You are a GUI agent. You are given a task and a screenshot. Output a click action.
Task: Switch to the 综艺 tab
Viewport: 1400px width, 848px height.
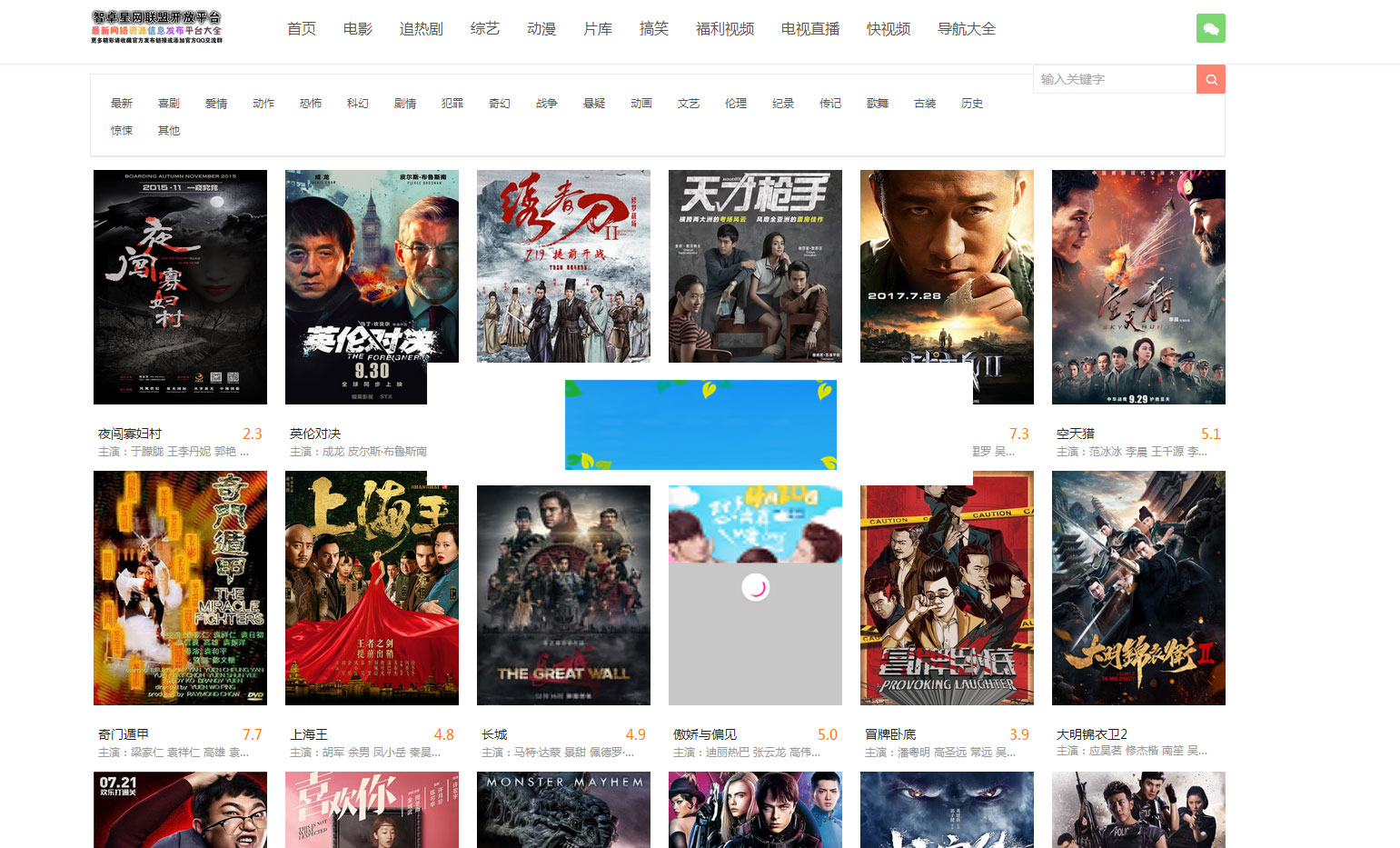485,28
